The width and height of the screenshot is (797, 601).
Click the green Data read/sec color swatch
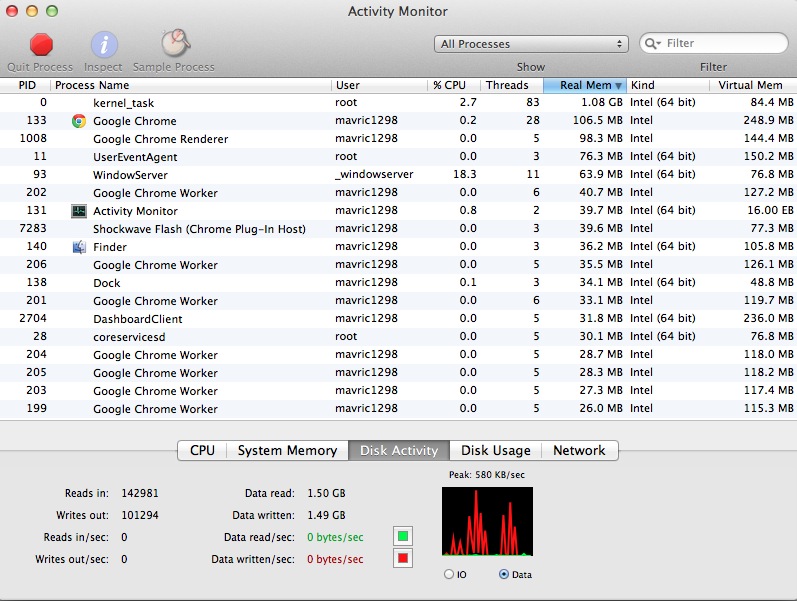pos(403,536)
